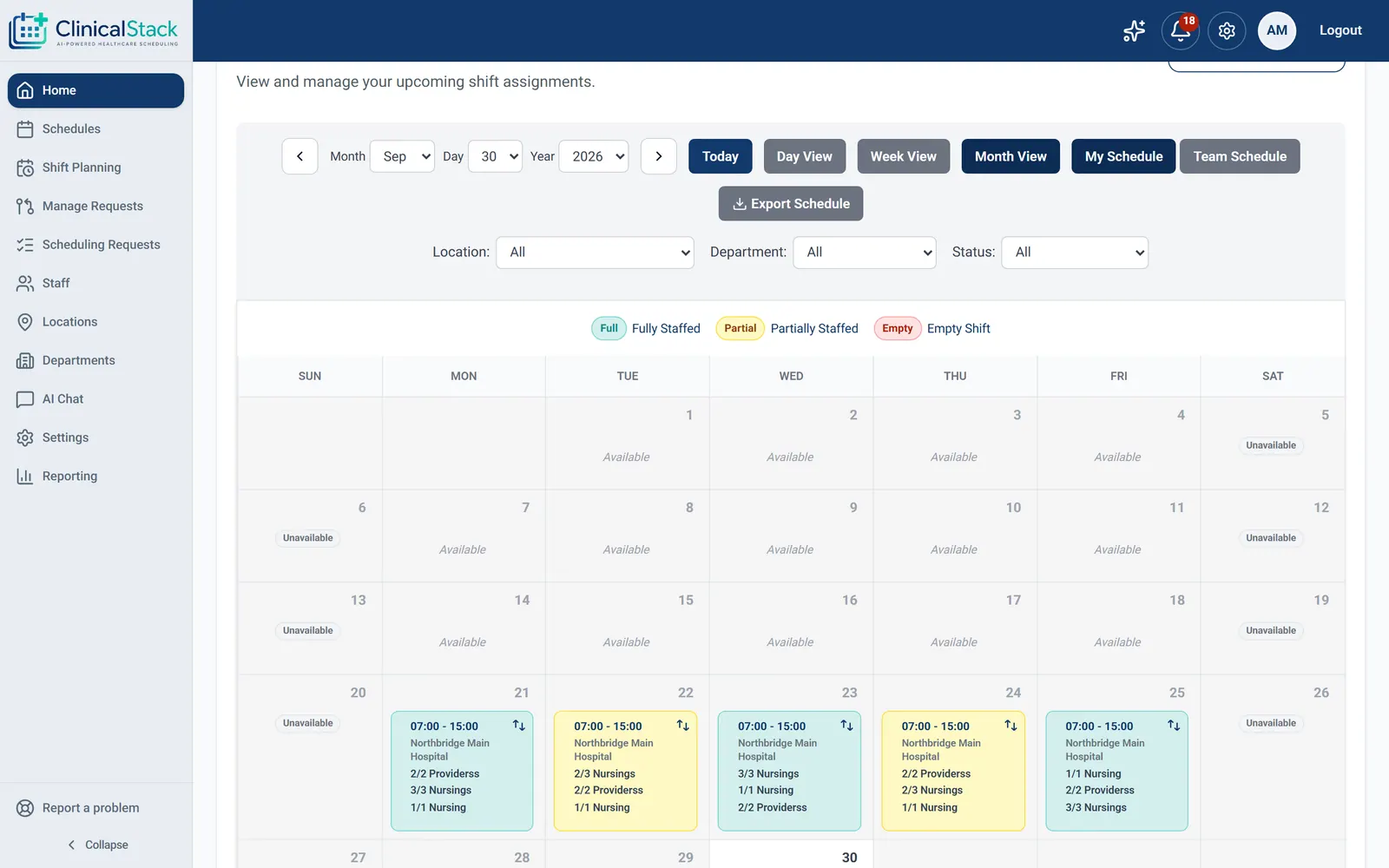Open the Thursday 24 partial shift card
The width and height of the screenshot is (1389, 868).
pos(953,771)
